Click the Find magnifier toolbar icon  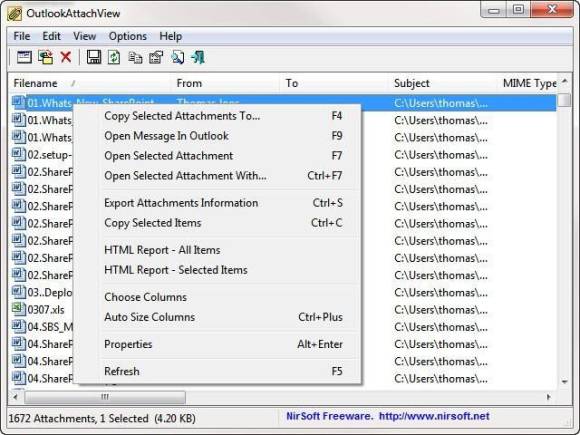[x=177, y=57]
